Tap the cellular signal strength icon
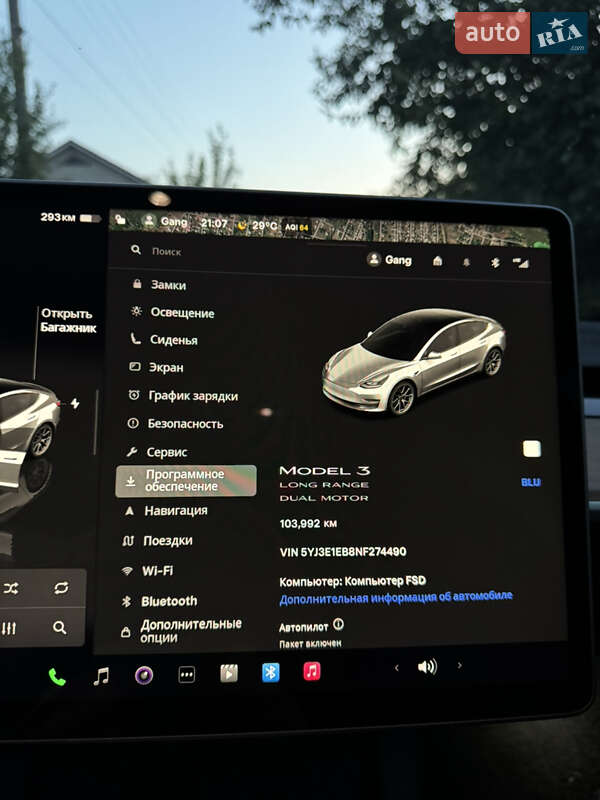Screen dimensions: 600x800 521,263
